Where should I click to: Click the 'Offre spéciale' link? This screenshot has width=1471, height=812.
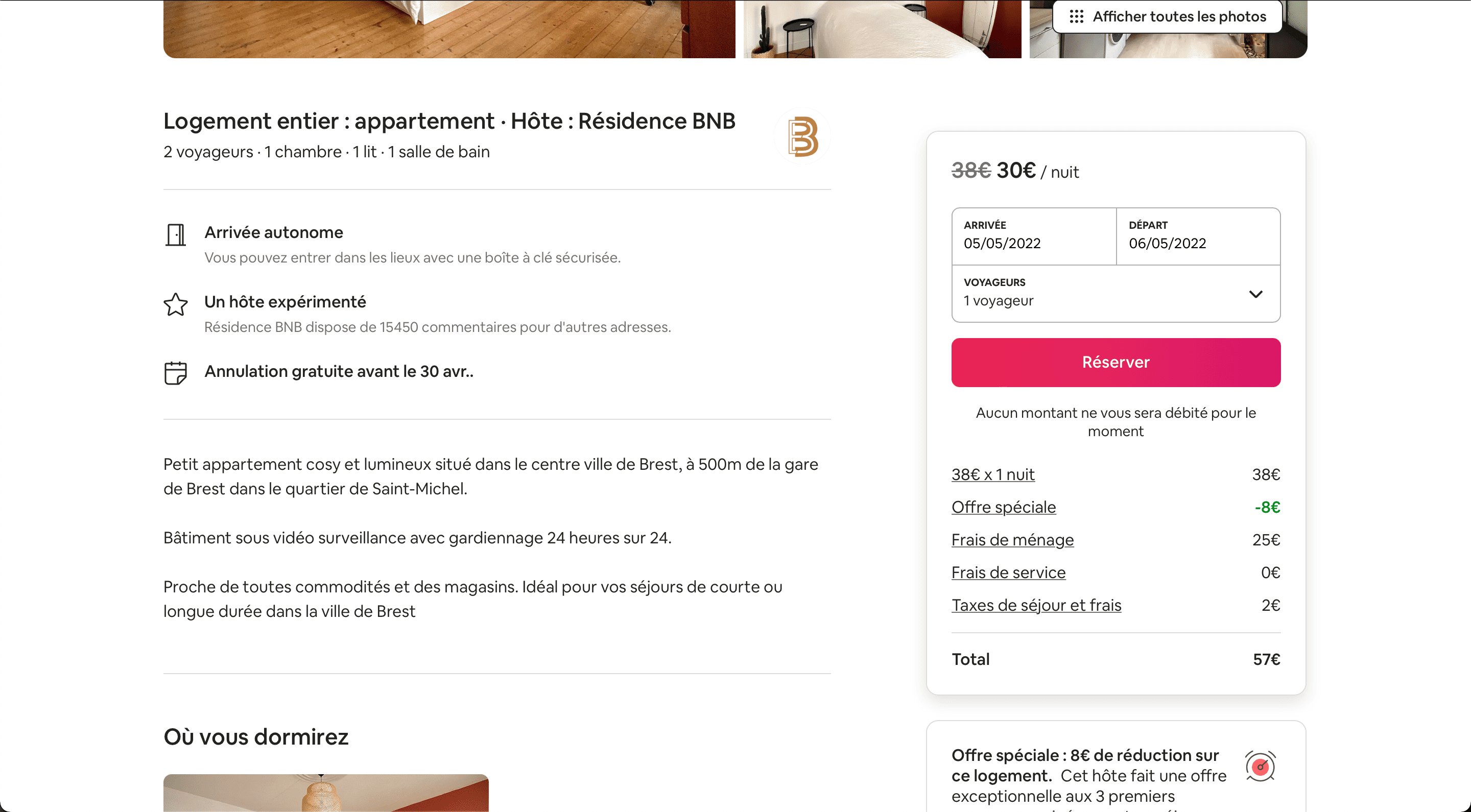pos(1003,507)
